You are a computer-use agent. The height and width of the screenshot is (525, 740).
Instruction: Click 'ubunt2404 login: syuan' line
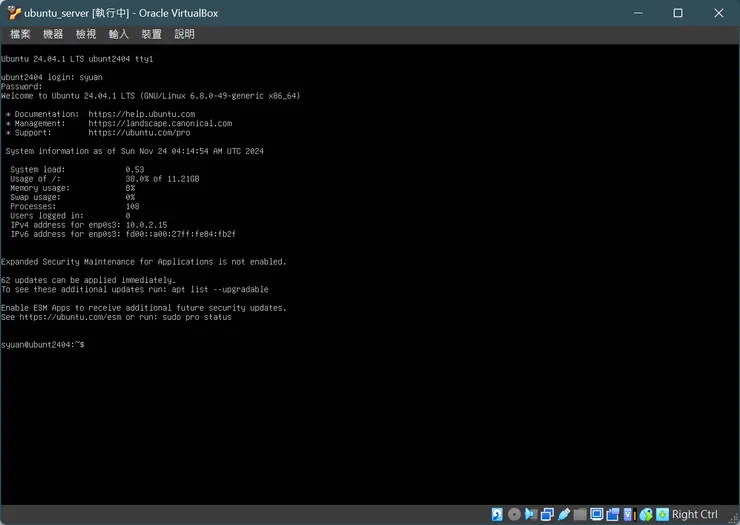(x=52, y=77)
